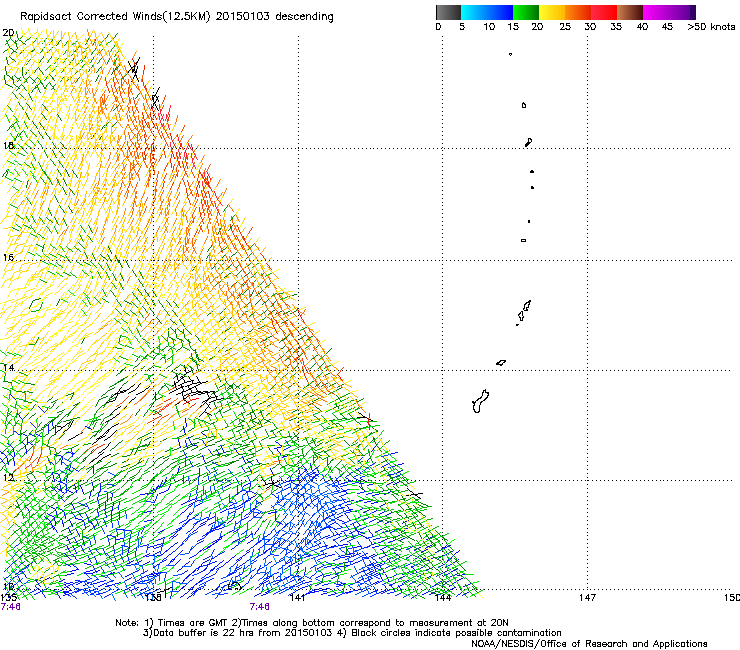
Task: Click the 'Note: 1) Times are GMT' line
Action: [x=311, y=623]
